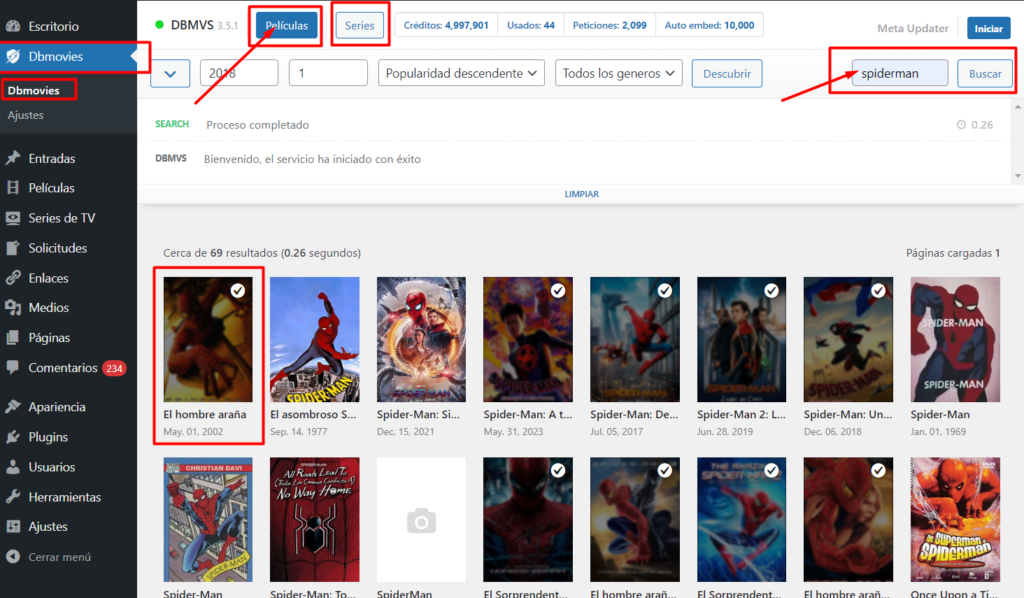This screenshot has width=1024, height=598.
Task: Click the Entradas pin icon
Action: pyautogui.click(x=13, y=158)
